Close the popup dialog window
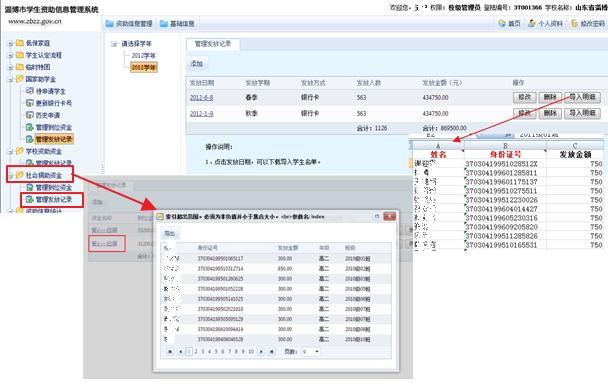The height and width of the screenshot is (384, 608). (x=389, y=216)
